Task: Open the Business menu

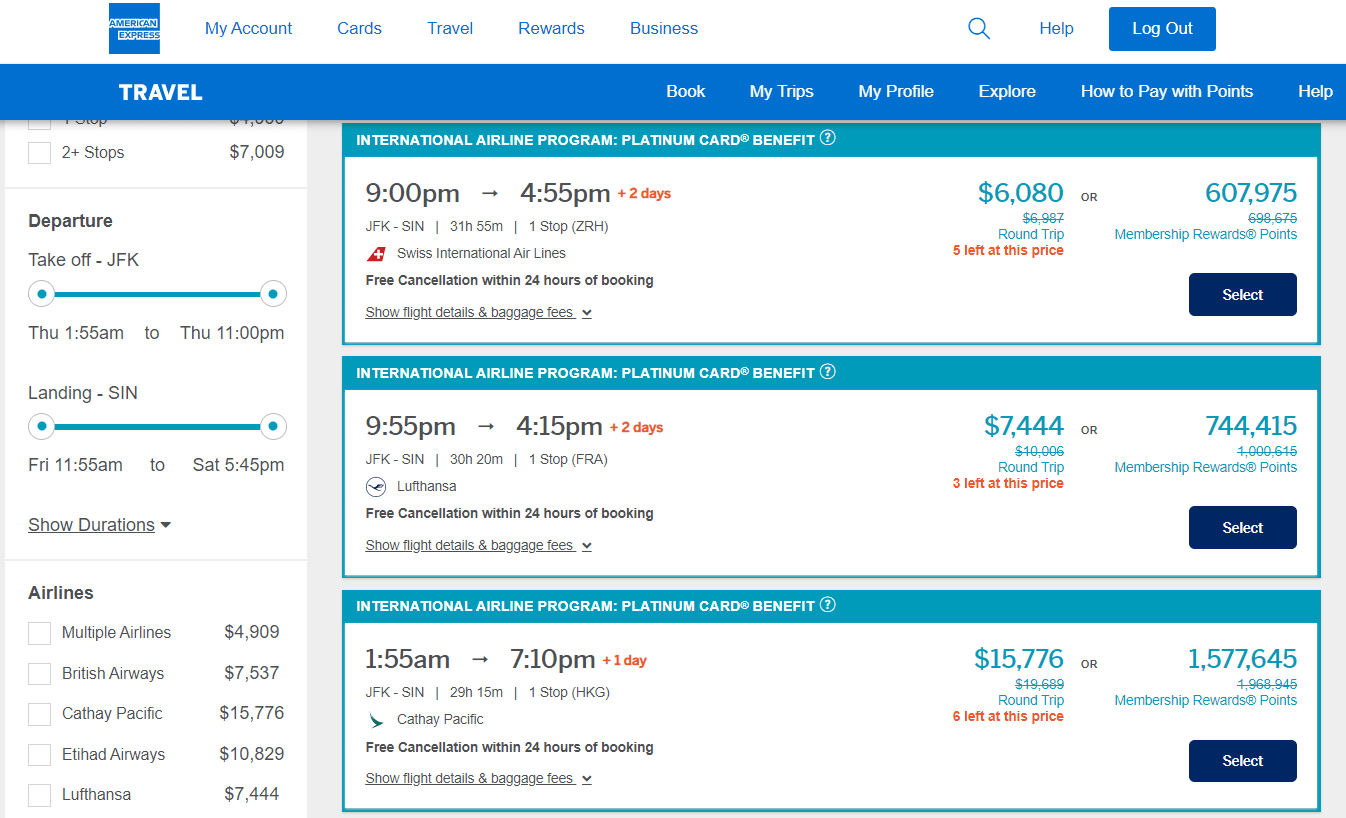Action: coord(664,28)
